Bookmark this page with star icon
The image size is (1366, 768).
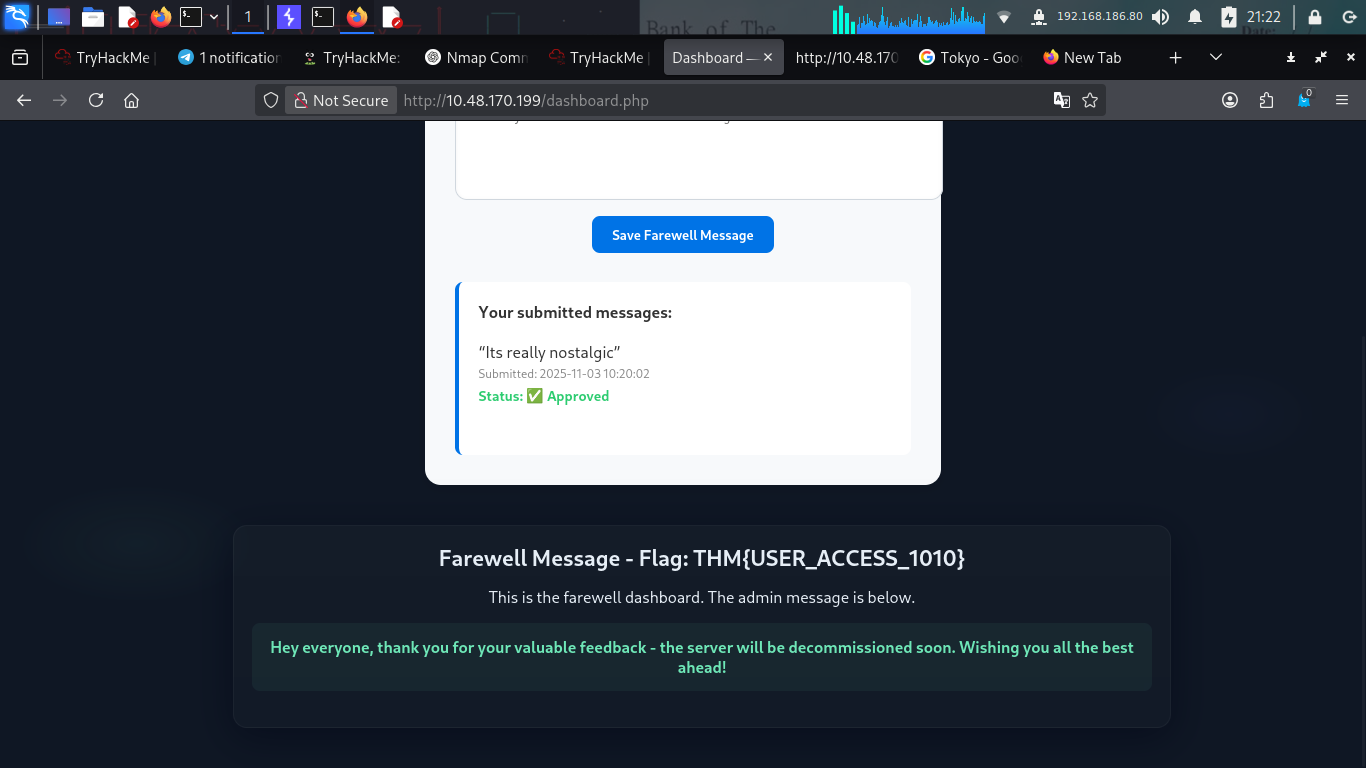tap(1090, 100)
